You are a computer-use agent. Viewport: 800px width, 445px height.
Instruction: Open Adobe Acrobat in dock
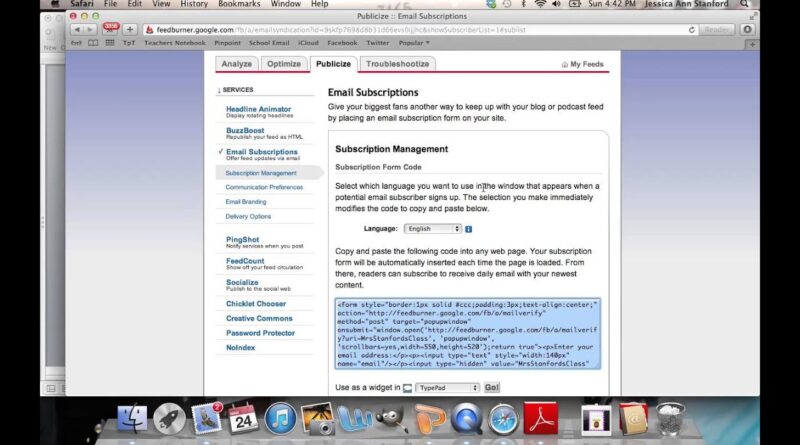[540, 418]
